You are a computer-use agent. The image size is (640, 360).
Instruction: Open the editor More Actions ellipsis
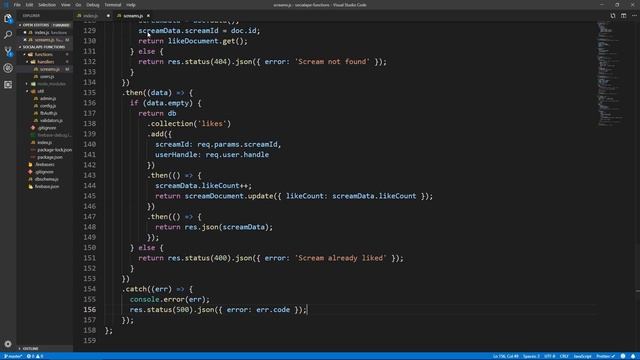tap(634, 16)
